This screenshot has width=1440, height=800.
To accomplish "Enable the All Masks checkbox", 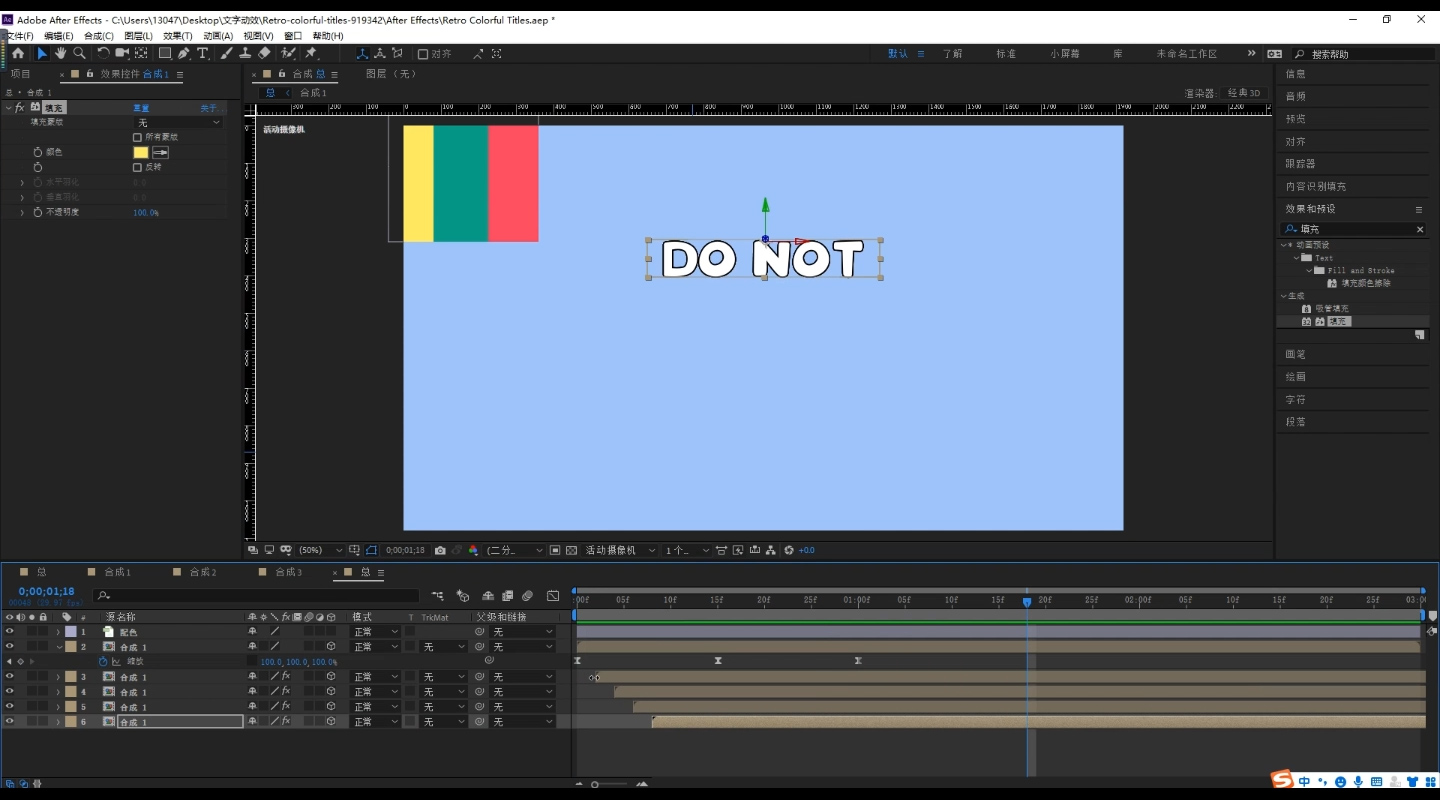I will tap(137, 137).
